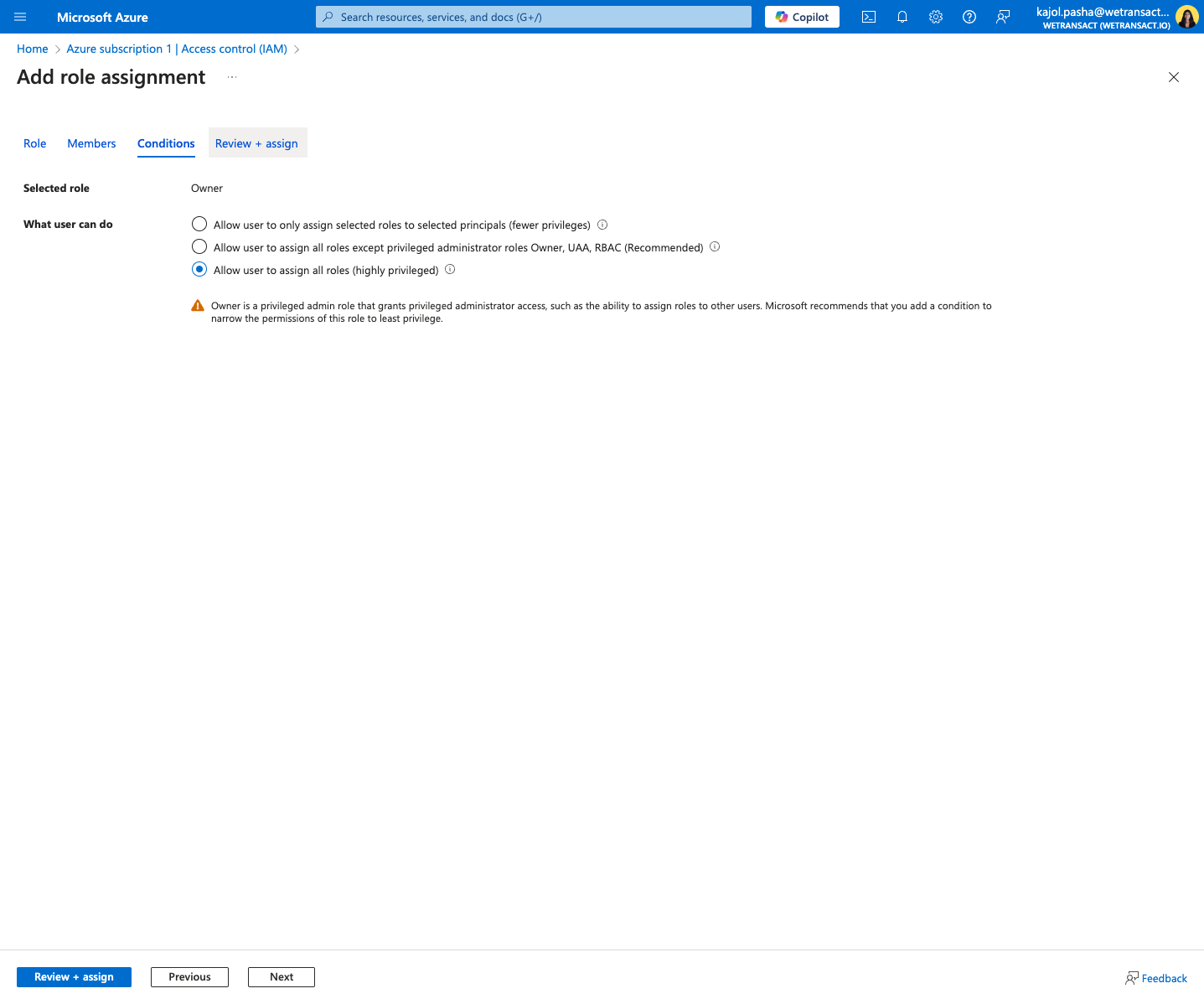
Task: Click the account name kajol.pasha@wetransact
Action: coord(1103,12)
